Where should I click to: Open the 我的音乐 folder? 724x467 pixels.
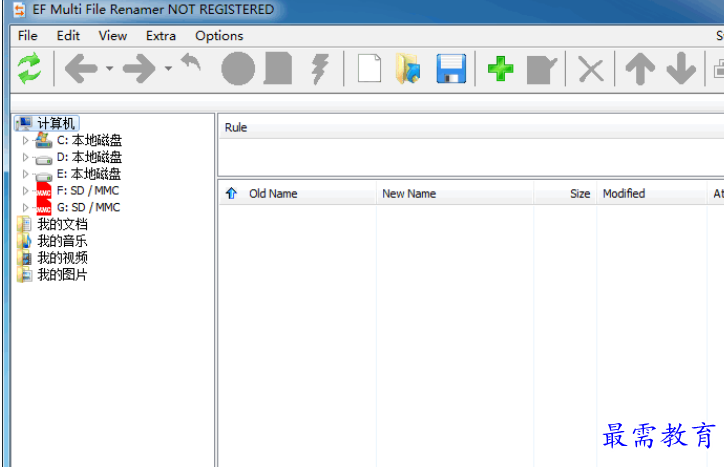62,241
